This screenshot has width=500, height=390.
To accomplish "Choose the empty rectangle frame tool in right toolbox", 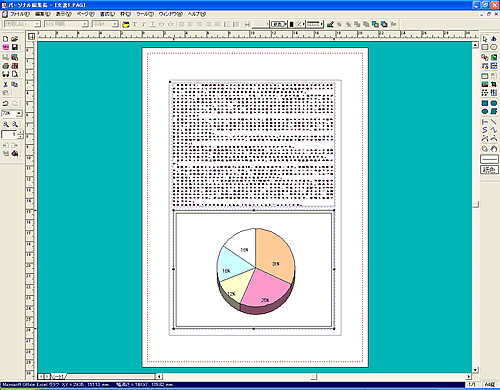I will (485, 47).
